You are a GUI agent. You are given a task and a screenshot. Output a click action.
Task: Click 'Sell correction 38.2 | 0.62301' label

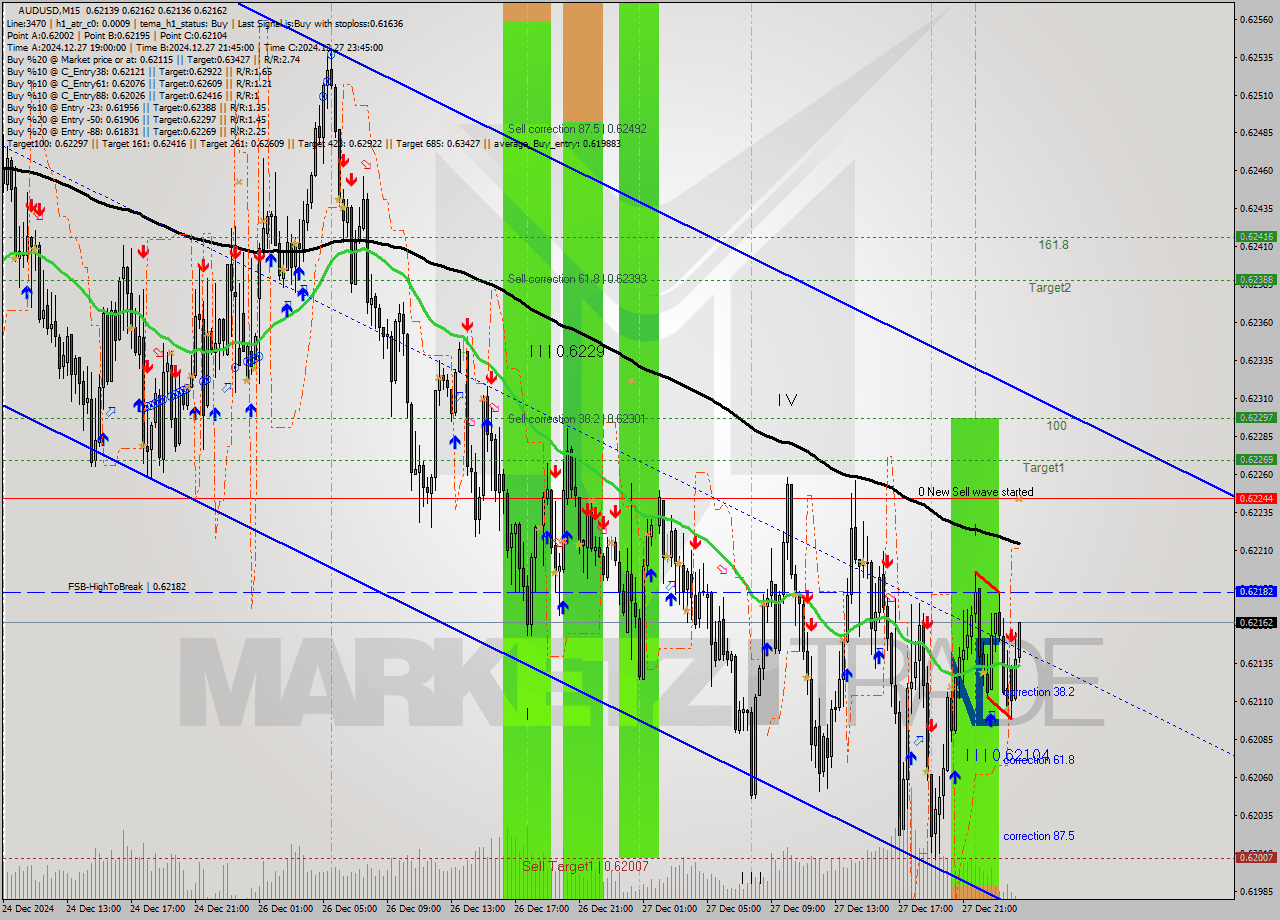577,418
